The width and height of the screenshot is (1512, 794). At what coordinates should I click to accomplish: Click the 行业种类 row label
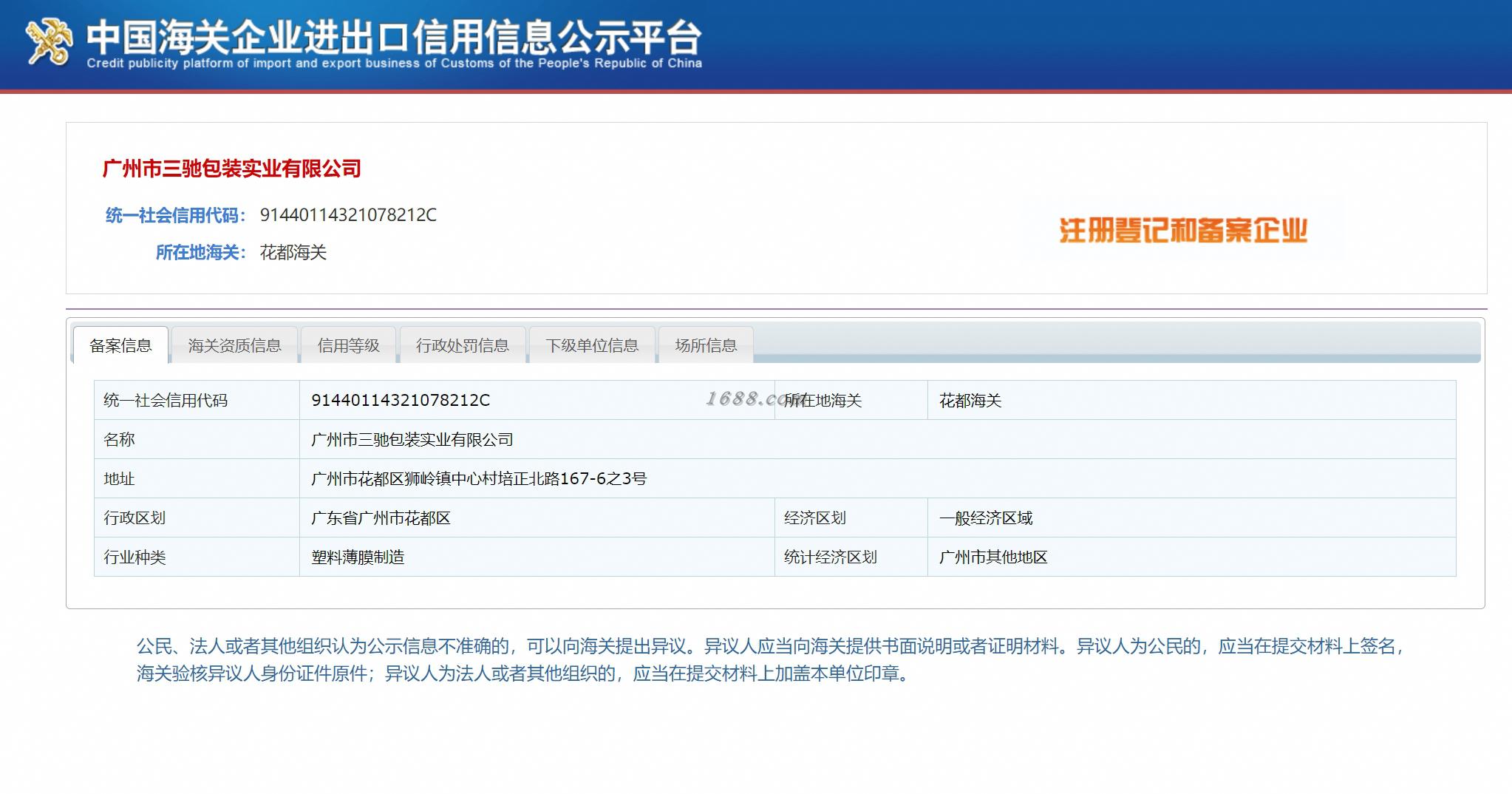(197, 557)
